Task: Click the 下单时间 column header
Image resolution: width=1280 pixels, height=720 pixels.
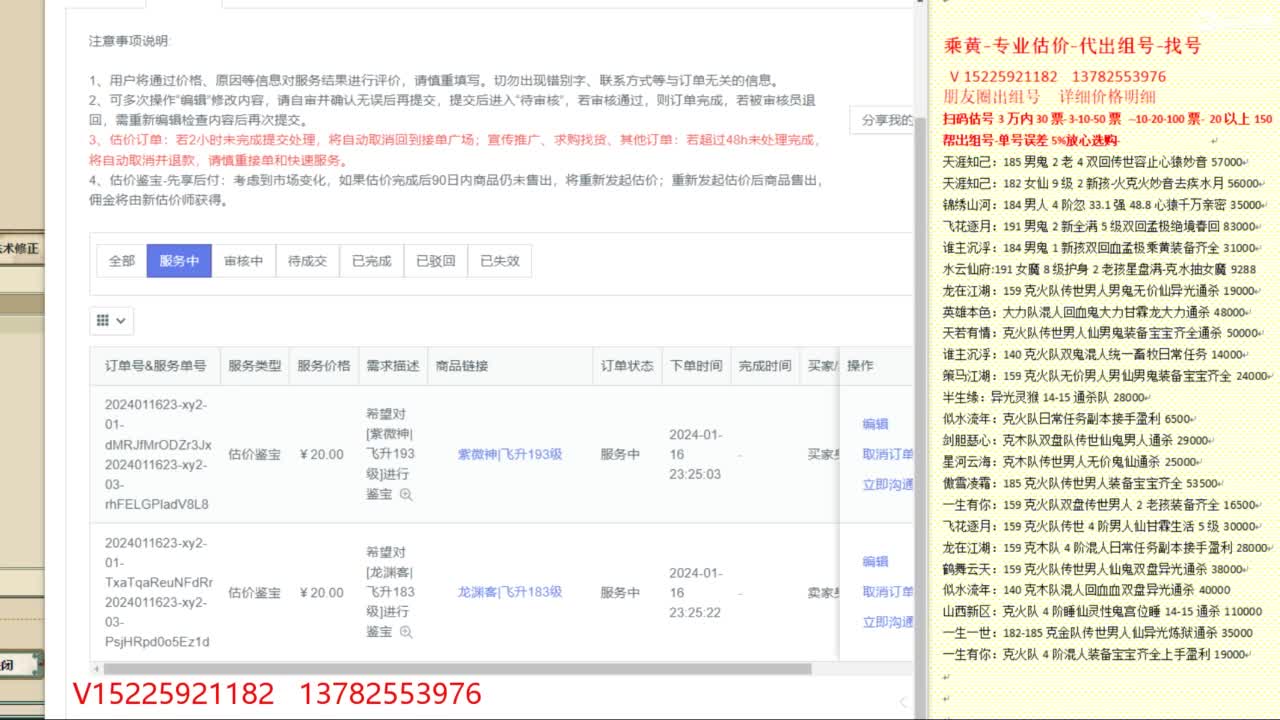Action: click(x=696, y=366)
